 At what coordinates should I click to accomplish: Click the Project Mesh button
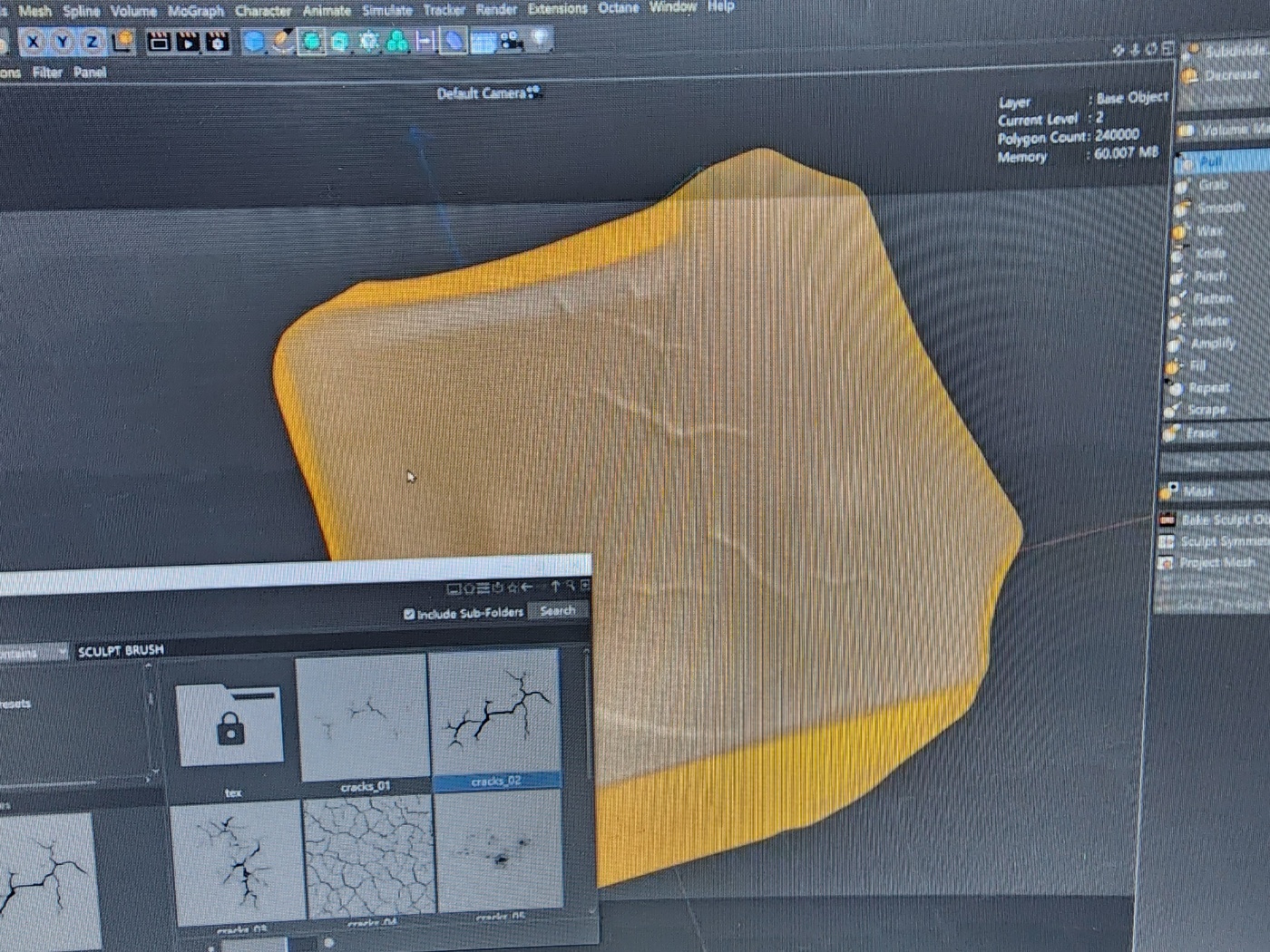tap(1213, 563)
